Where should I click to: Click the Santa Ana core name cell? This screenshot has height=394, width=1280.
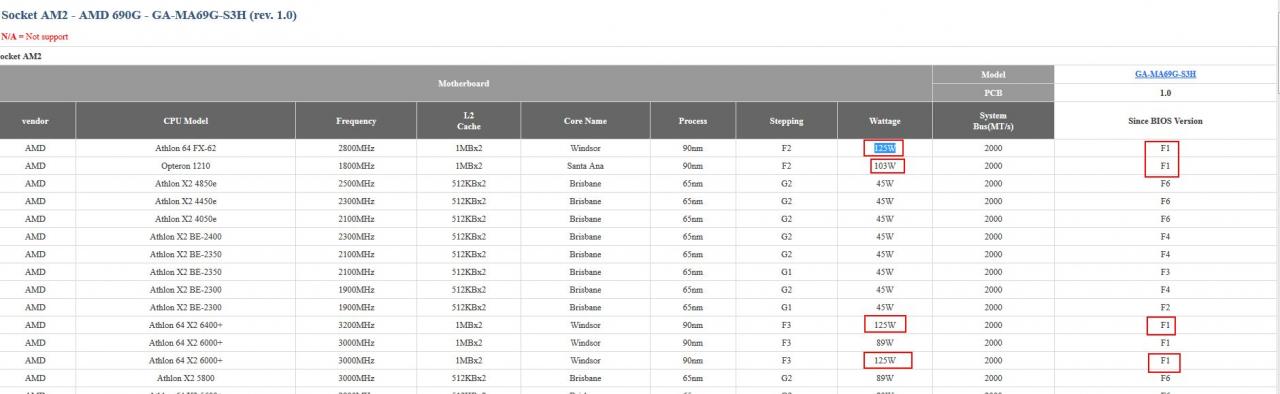(585, 166)
